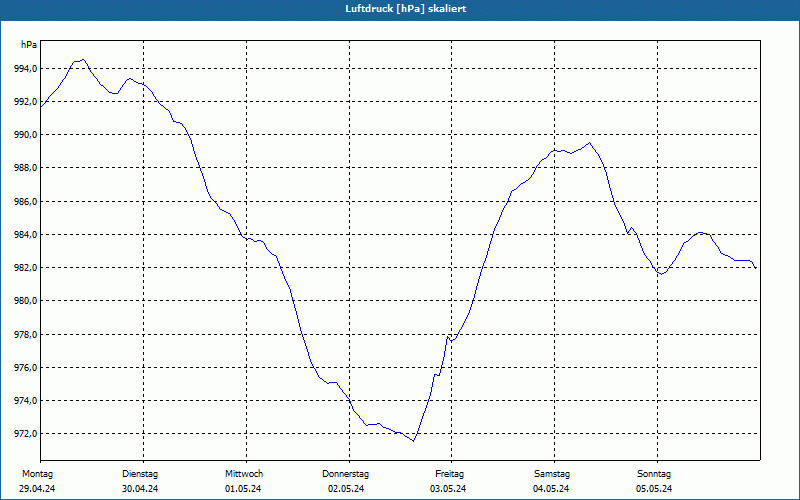
Task: Click the 'Sonntag' day label
Action: [x=654, y=474]
